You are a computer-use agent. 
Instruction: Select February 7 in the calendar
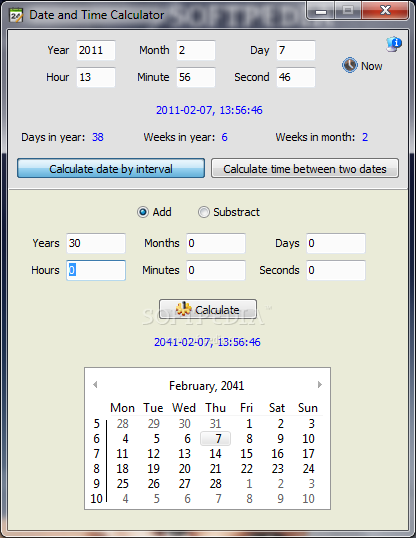(x=216, y=438)
